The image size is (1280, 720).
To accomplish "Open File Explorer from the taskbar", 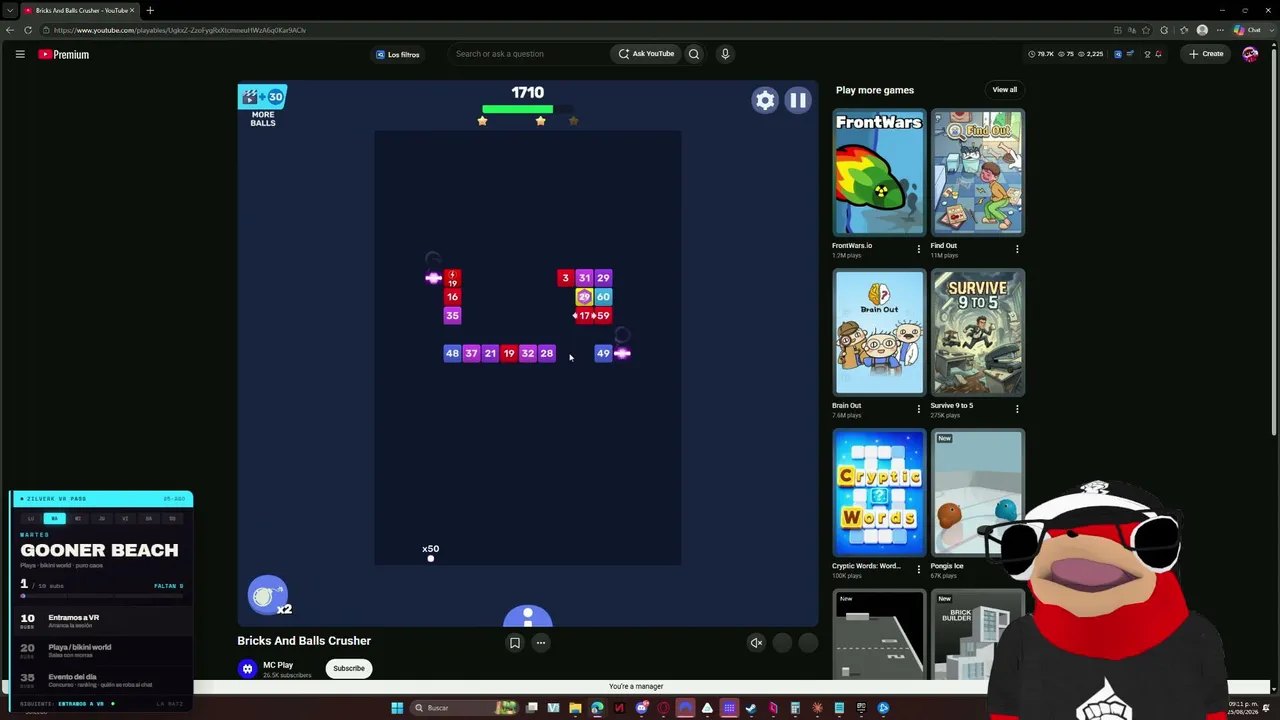I will 575,708.
